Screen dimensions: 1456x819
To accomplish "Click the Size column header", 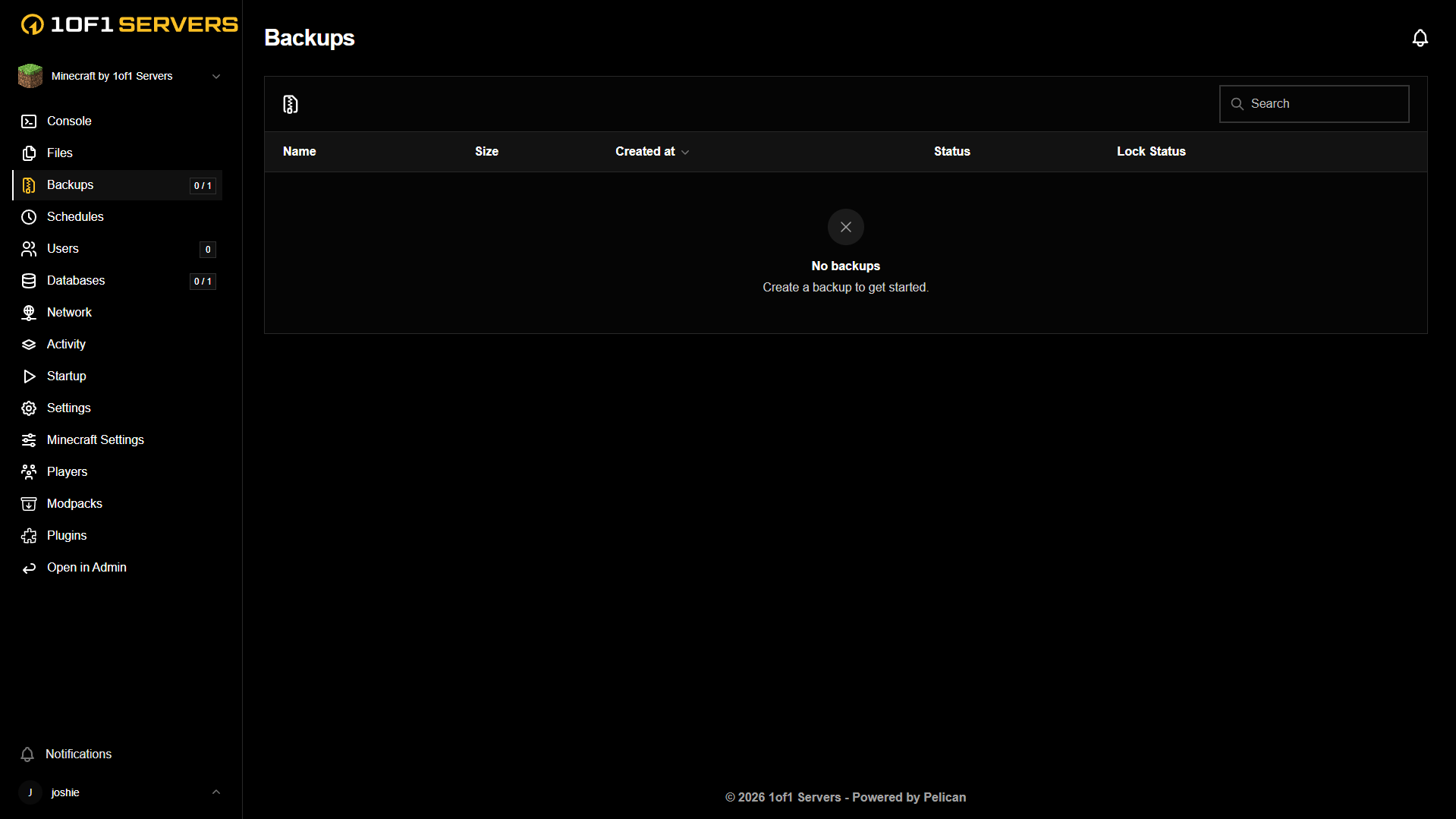I will [x=486, y=152].
